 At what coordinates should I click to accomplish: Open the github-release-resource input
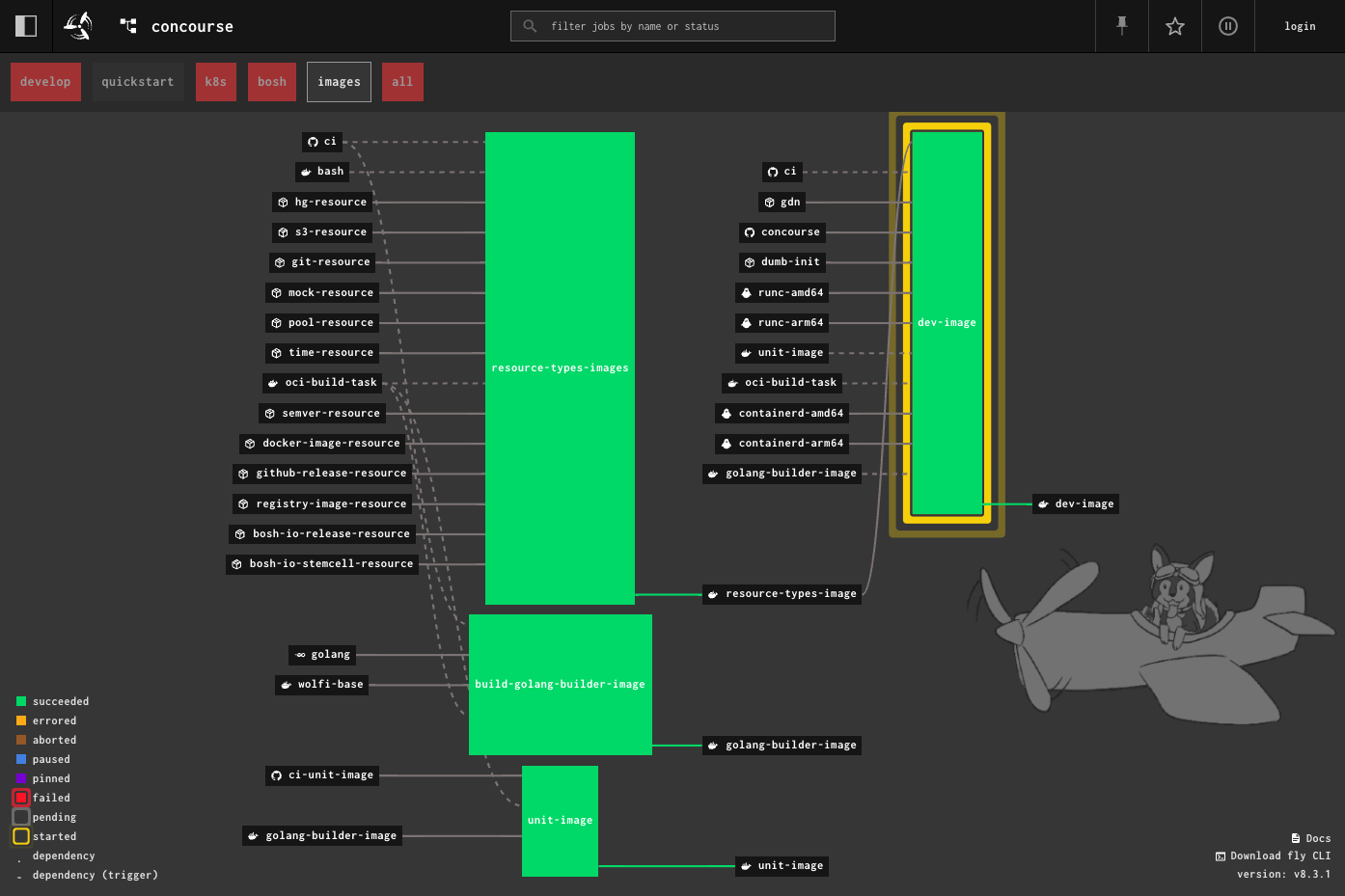tap(322, 474)
